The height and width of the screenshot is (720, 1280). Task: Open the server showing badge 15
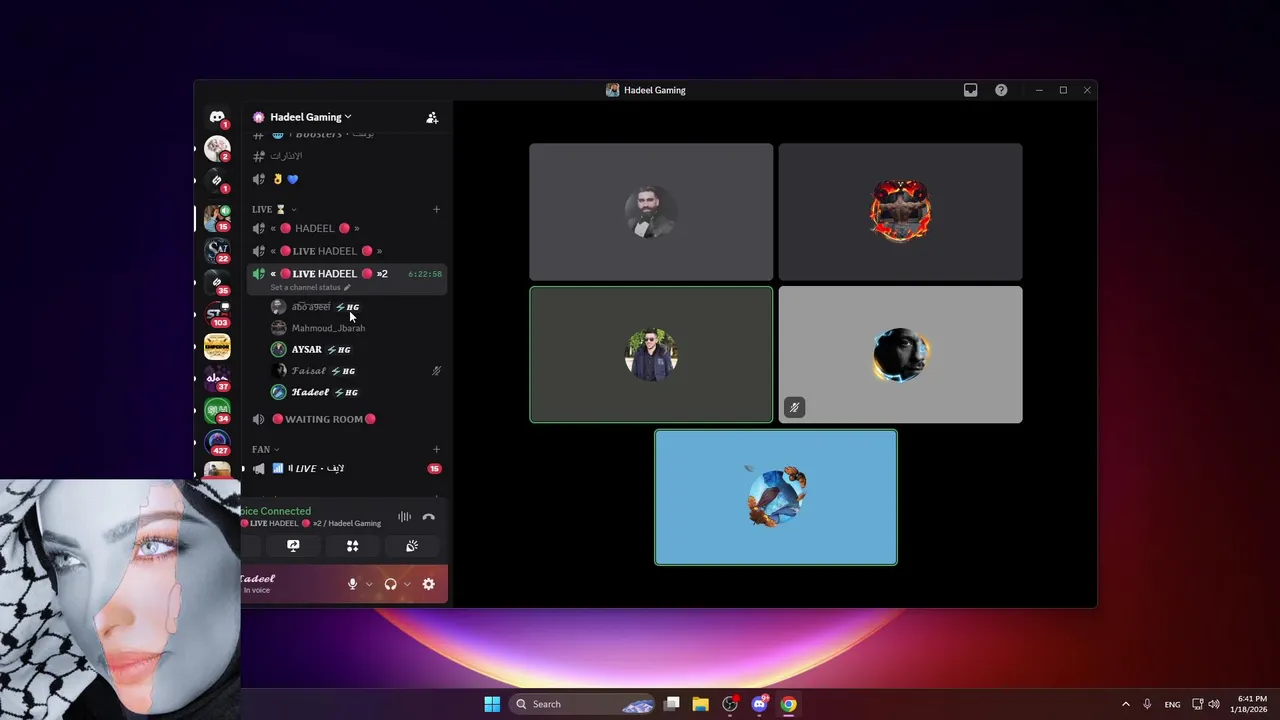pyautogui.click(x=217, y=217)
